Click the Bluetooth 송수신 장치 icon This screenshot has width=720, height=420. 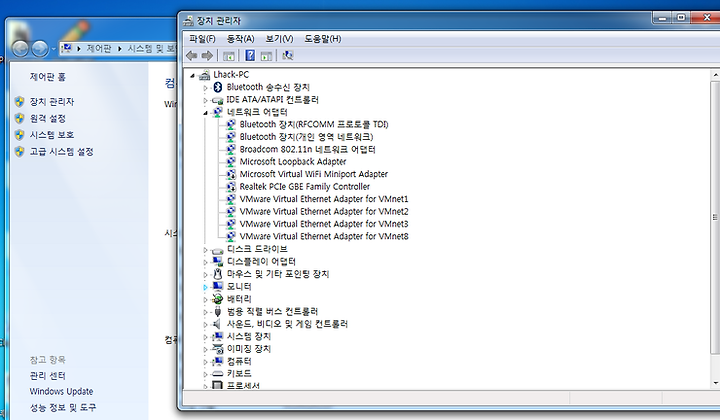(x=218, y=87)
